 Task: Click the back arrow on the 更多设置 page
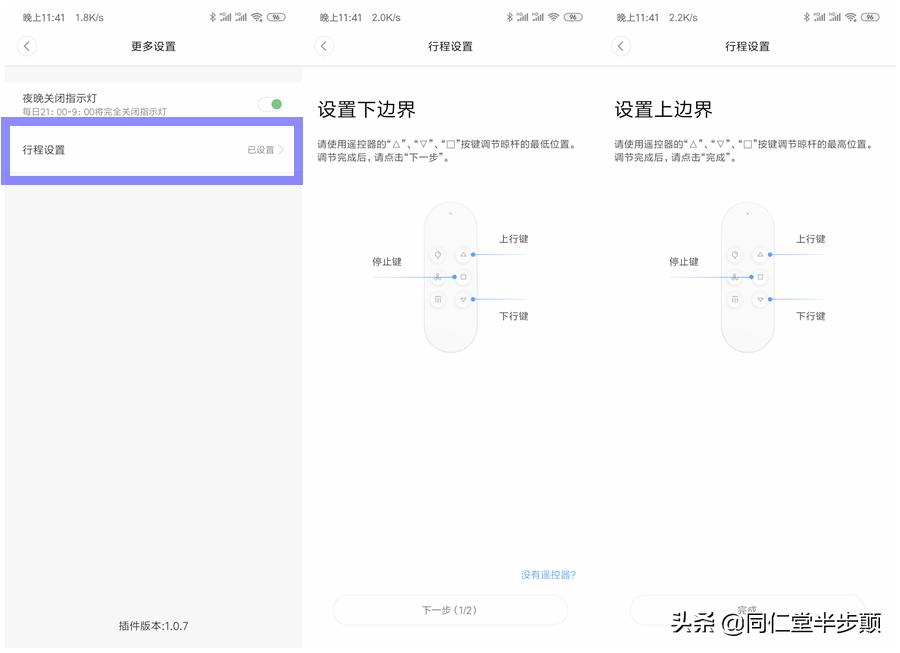pos(26,46)
